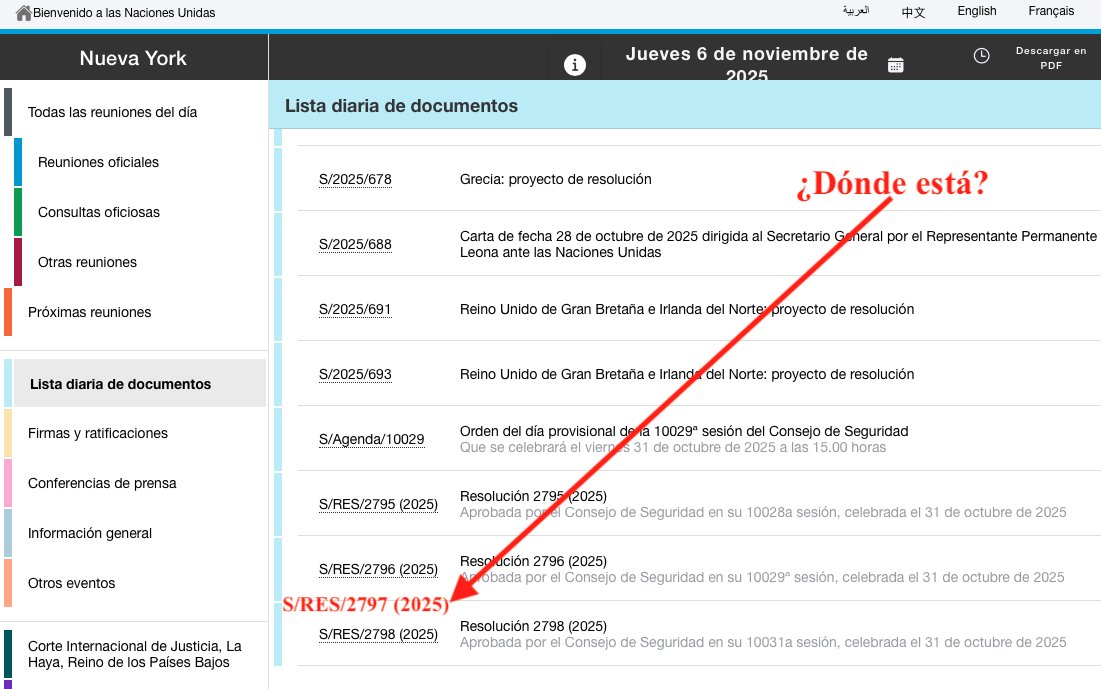Click the Lista diaria de documentos panel heading
This screenshot has width=1101, height=689.
[x=401, y=105]
